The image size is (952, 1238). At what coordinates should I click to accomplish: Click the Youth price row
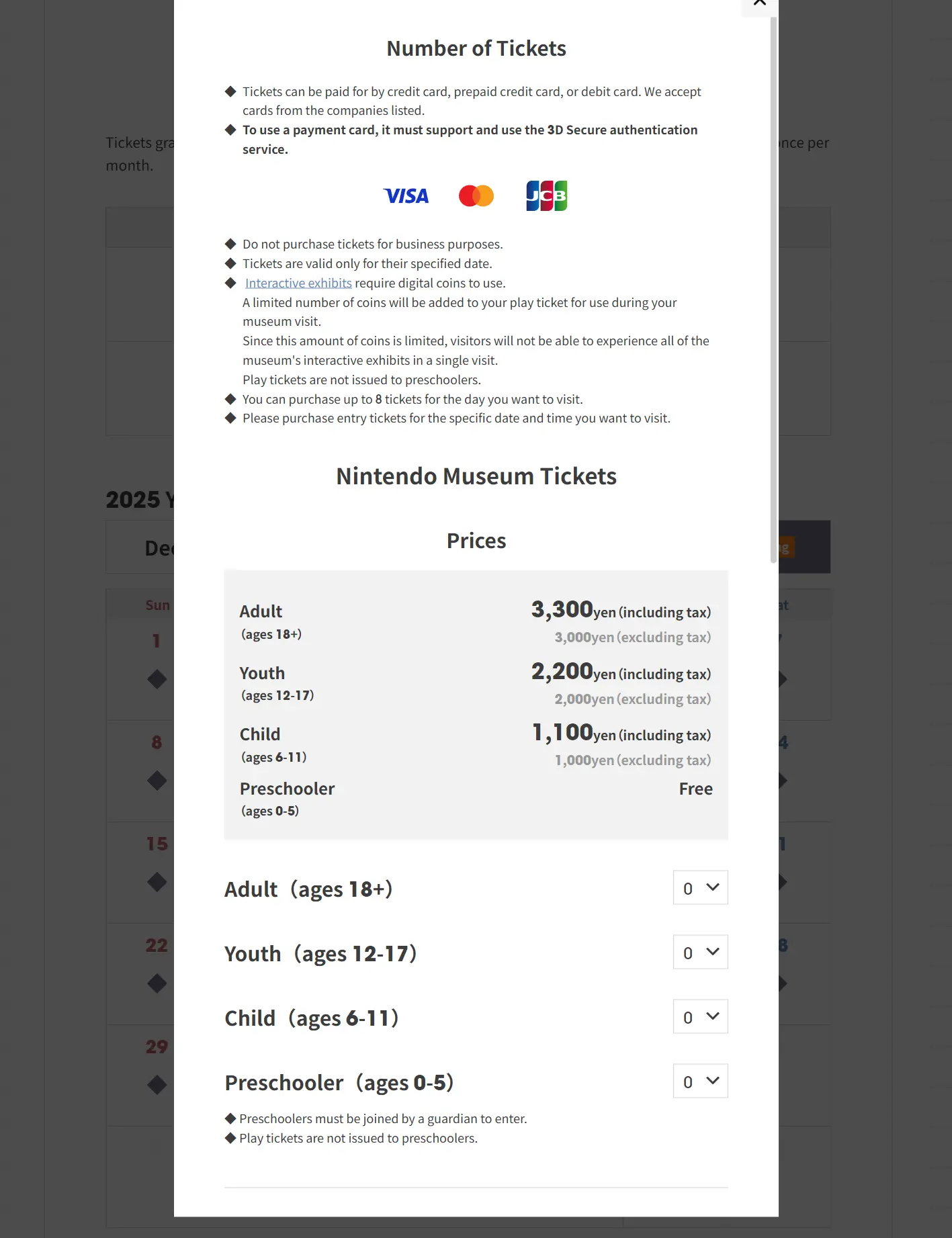[x=476, y=684]
